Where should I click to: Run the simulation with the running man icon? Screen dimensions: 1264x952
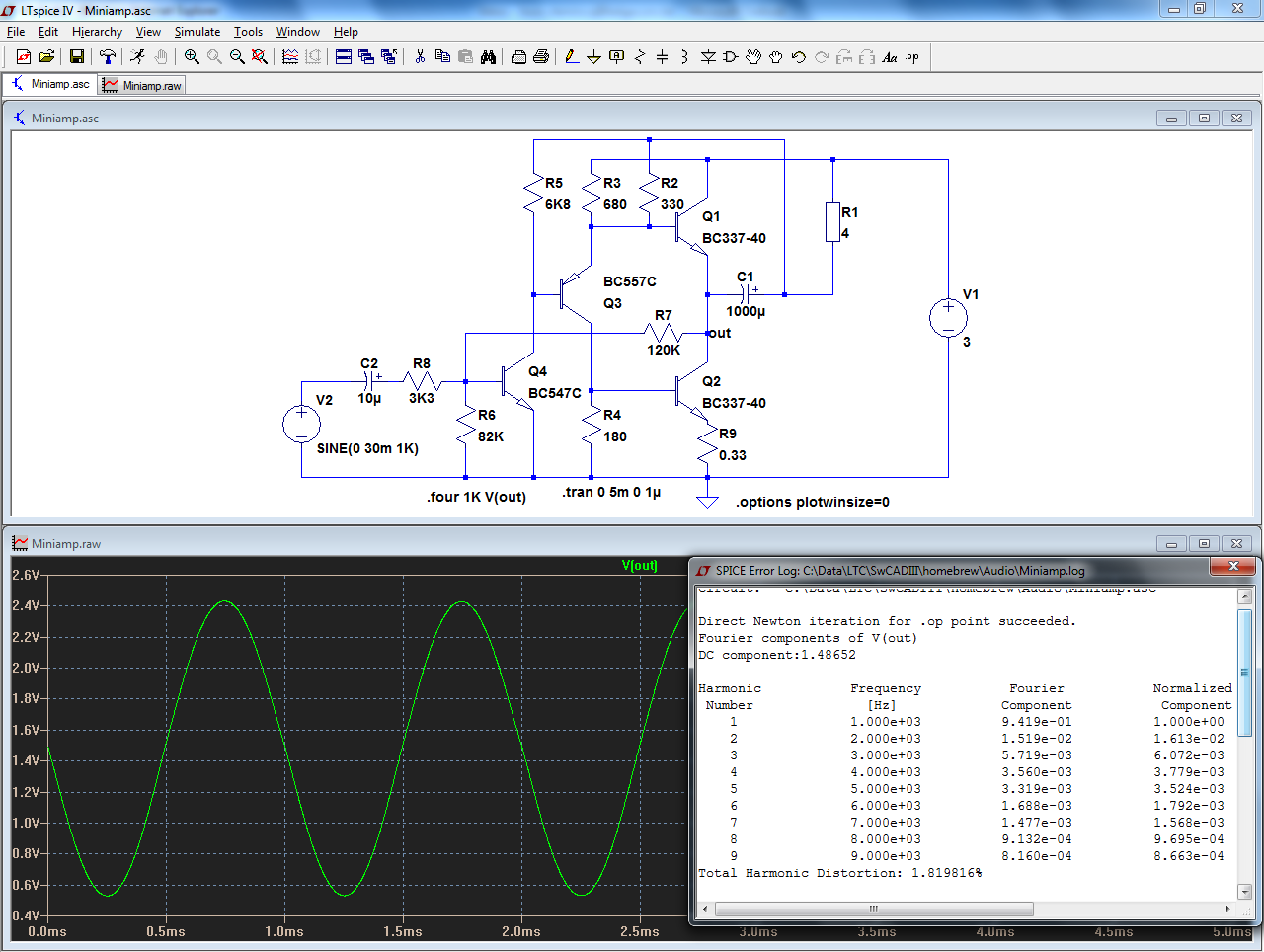(137, 57)
